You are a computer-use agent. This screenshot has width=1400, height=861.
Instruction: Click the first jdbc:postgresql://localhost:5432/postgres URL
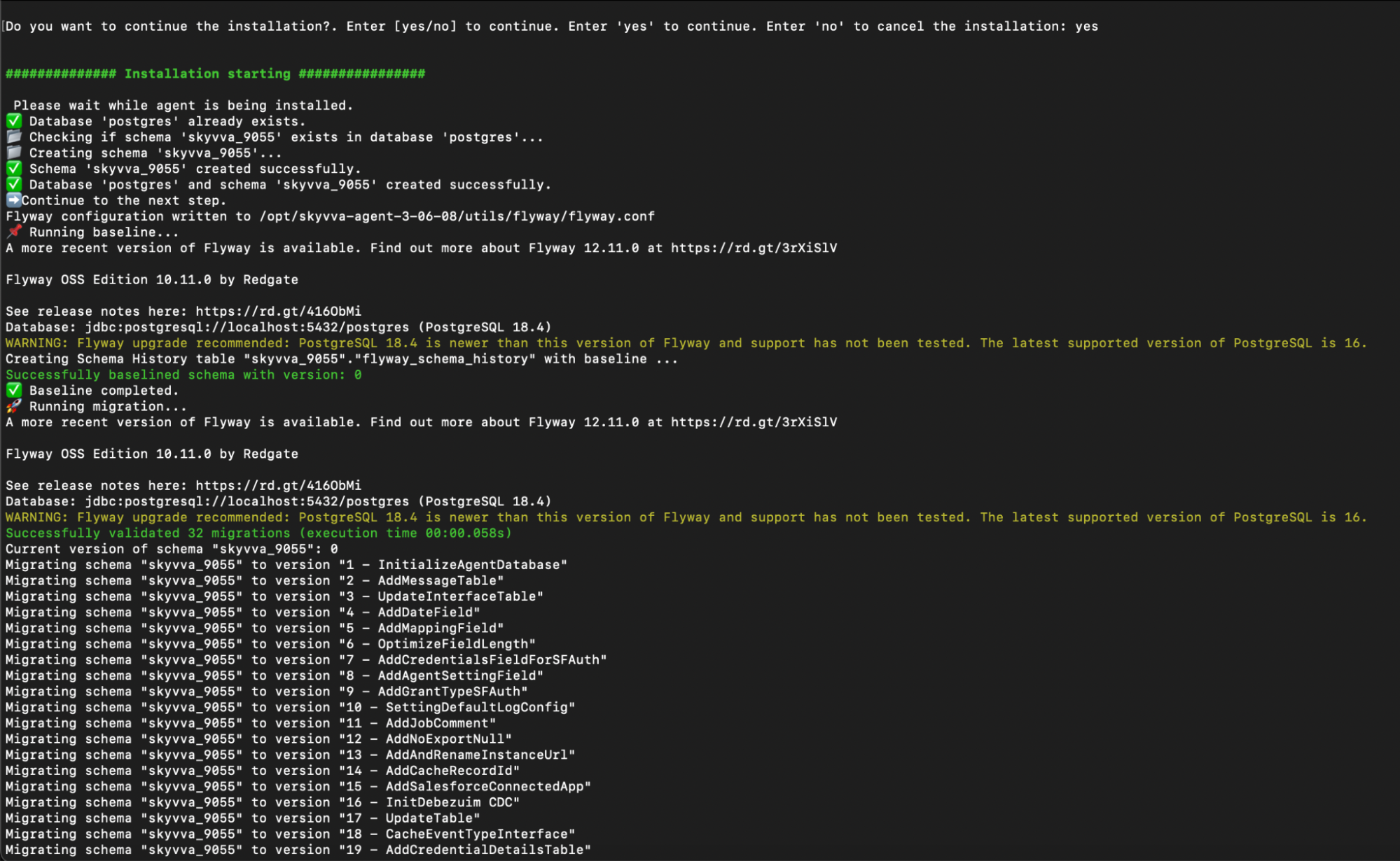(247, 327)
